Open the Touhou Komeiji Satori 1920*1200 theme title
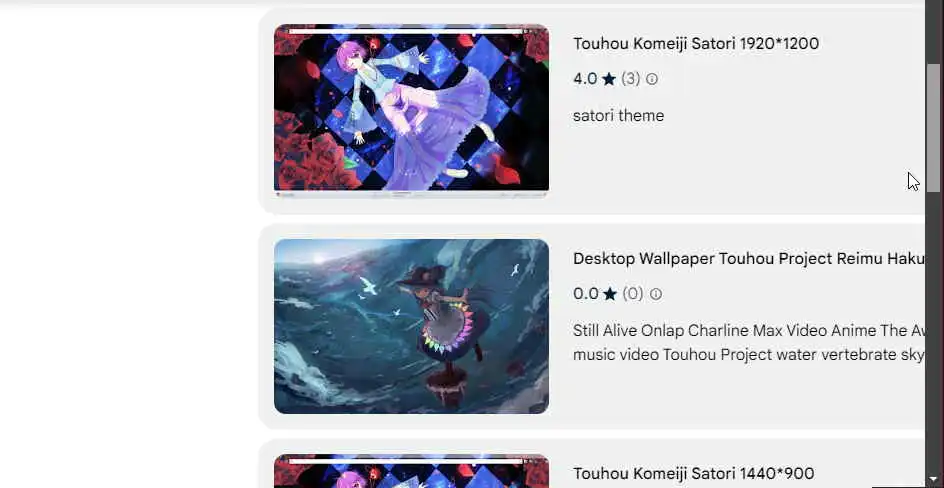Viewport: 944px width, 488px height. [696, 43]
